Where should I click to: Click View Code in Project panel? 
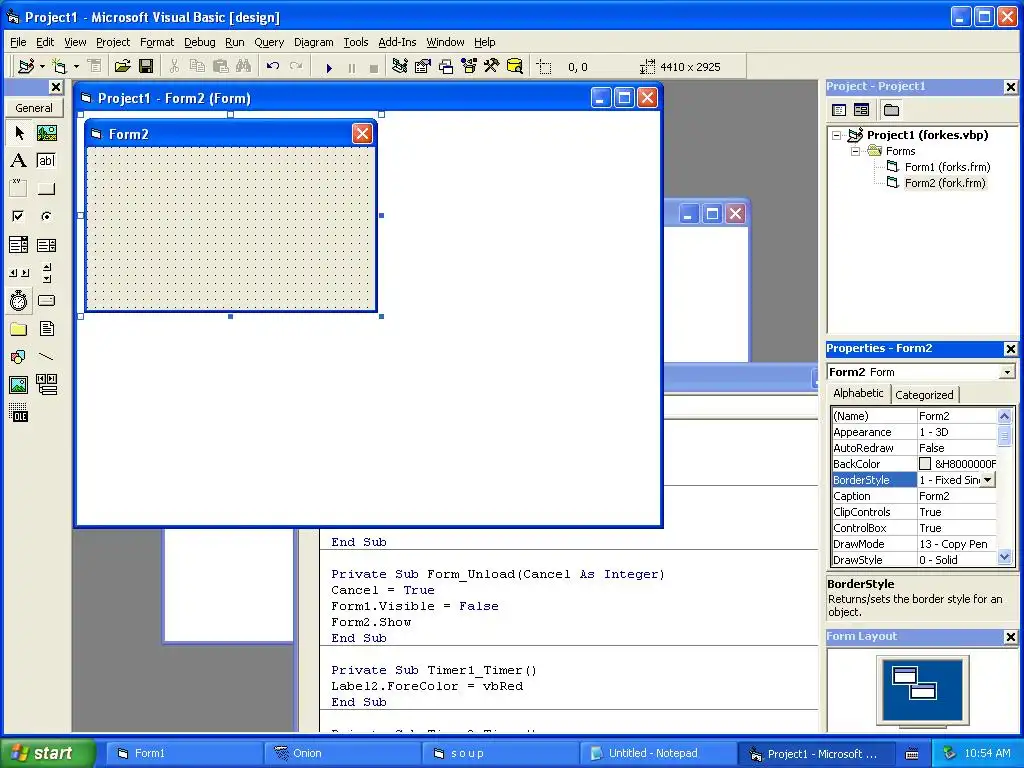pyautogui.click(x=839, y=110)
